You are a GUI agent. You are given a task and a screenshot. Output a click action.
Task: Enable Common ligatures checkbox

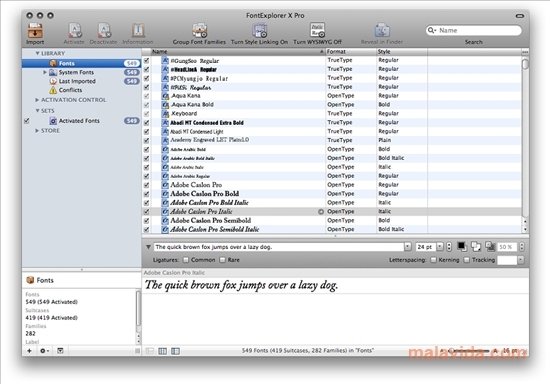tap(186, 260)
